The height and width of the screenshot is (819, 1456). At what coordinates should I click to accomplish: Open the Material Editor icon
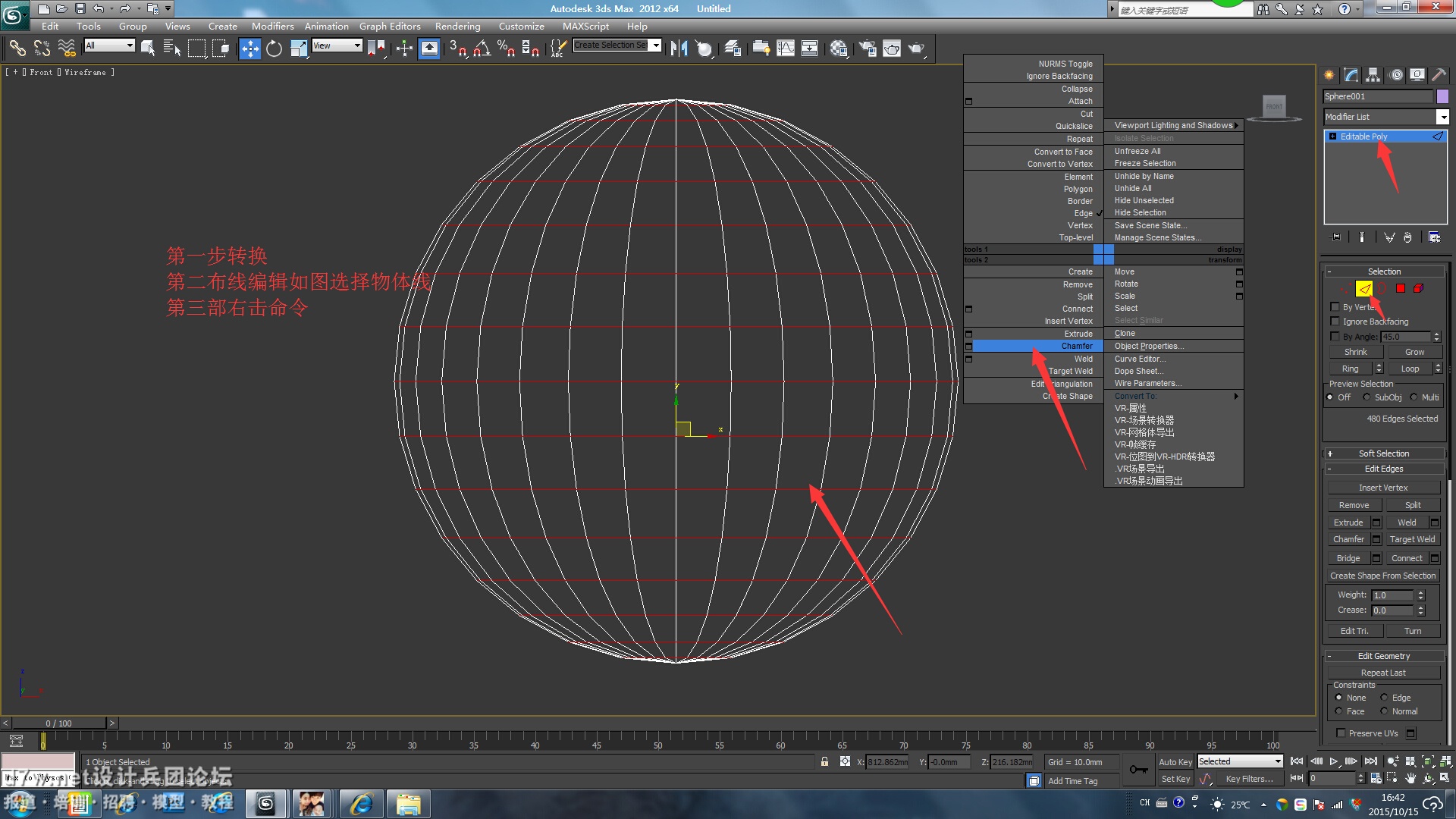pos(838,49)
